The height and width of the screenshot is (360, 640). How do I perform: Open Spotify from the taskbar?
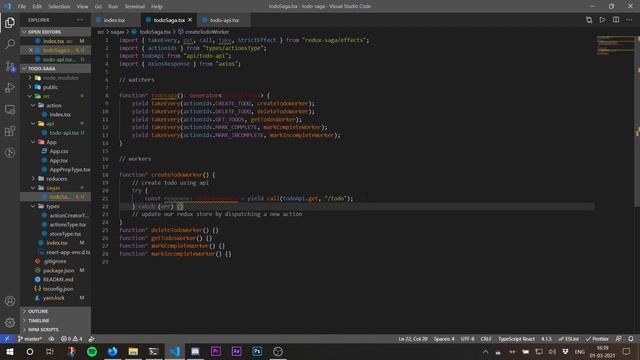click(92, 351)
